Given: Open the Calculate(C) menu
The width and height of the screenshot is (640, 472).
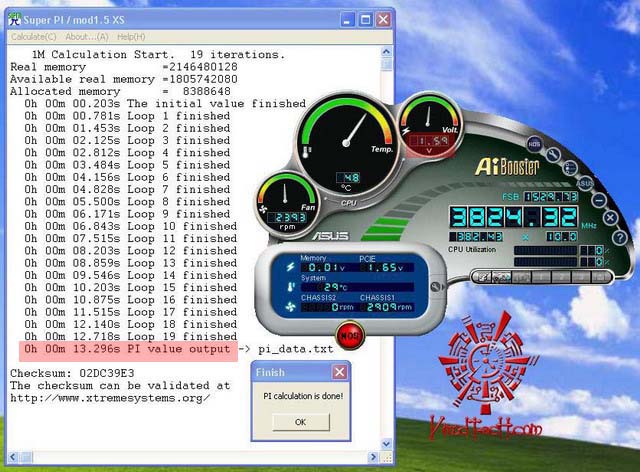Looking at the screenshot, I should coord(33,37).
